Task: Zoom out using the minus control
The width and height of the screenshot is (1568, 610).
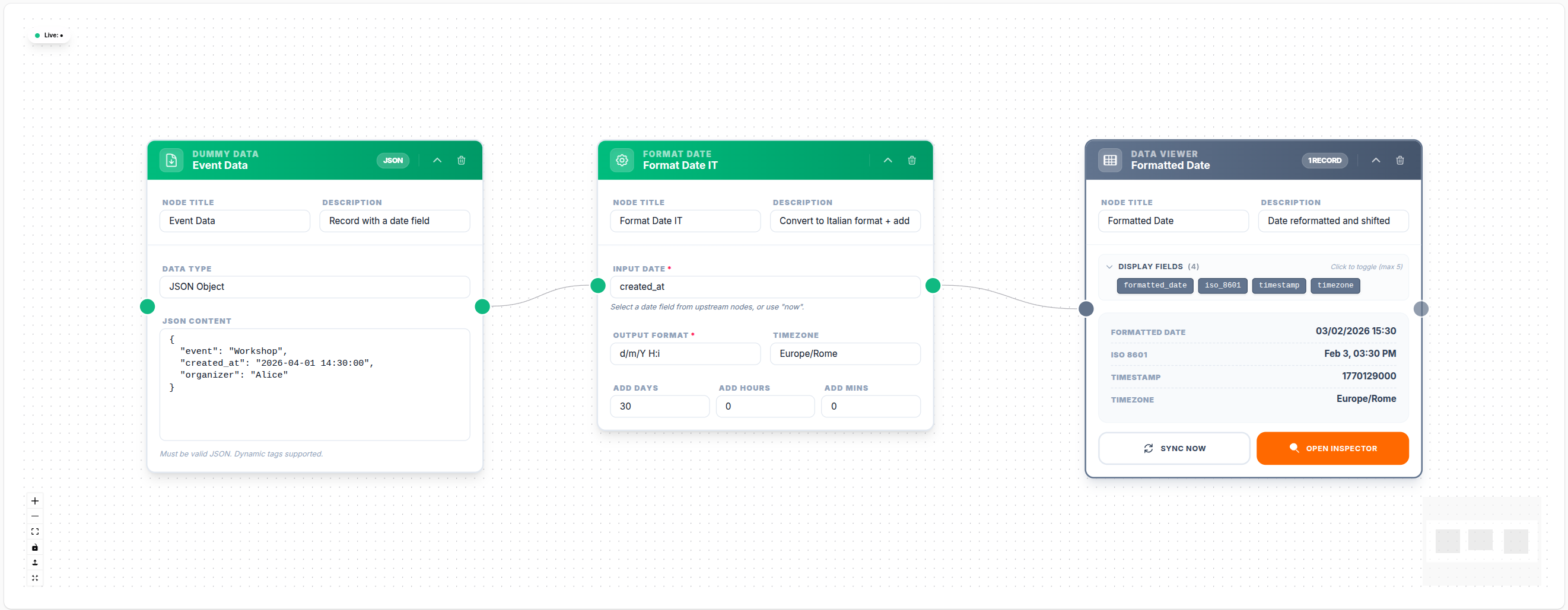Action: [34, 516]
